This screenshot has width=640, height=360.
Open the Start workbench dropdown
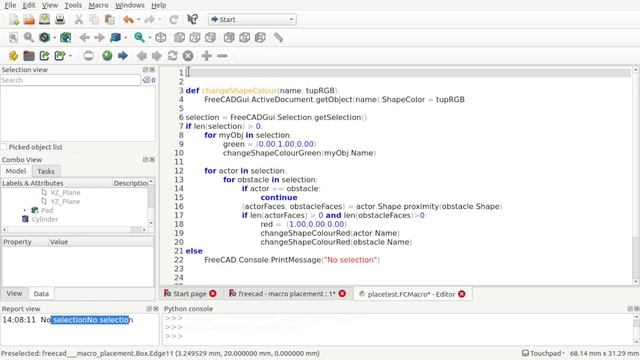[252, 19]
